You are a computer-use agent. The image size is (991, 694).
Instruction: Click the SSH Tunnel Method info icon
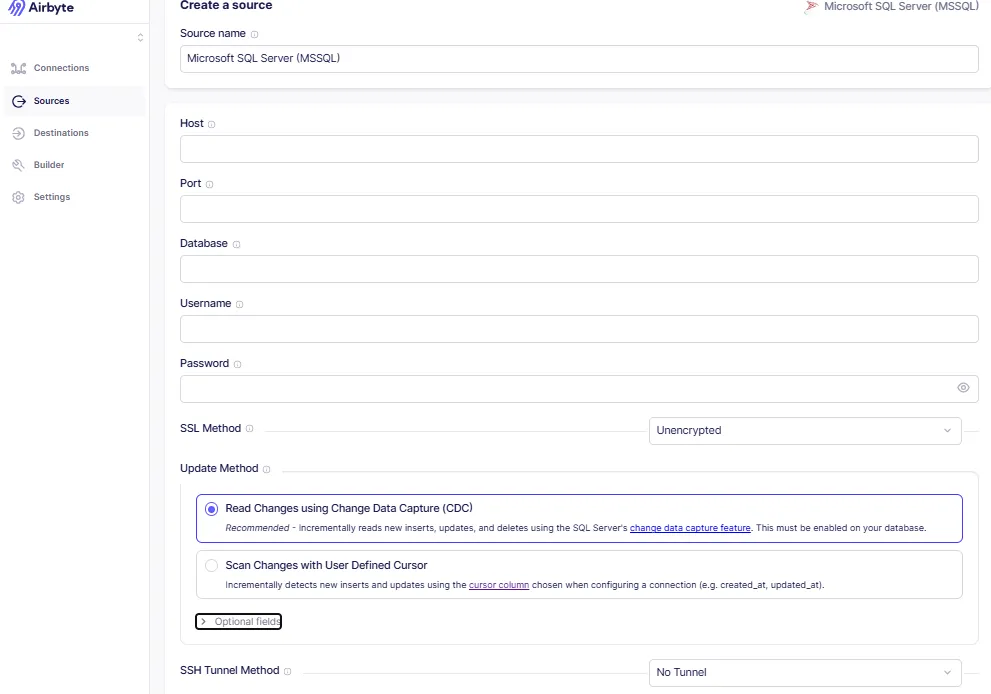pos(288,671)
